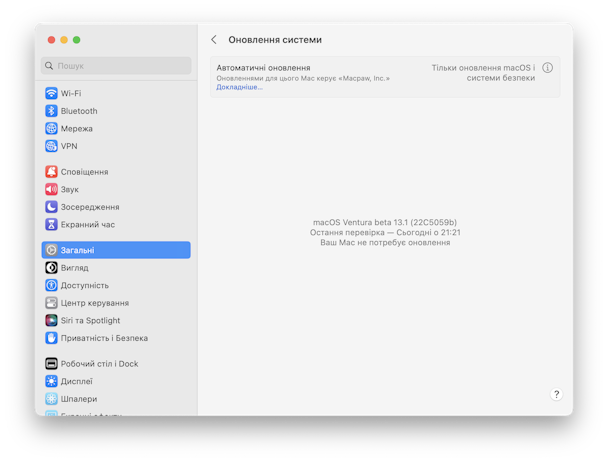Select Wi-Fi label in sidebar
This screenshot has height=462, width=608.
tap(71, 93)
